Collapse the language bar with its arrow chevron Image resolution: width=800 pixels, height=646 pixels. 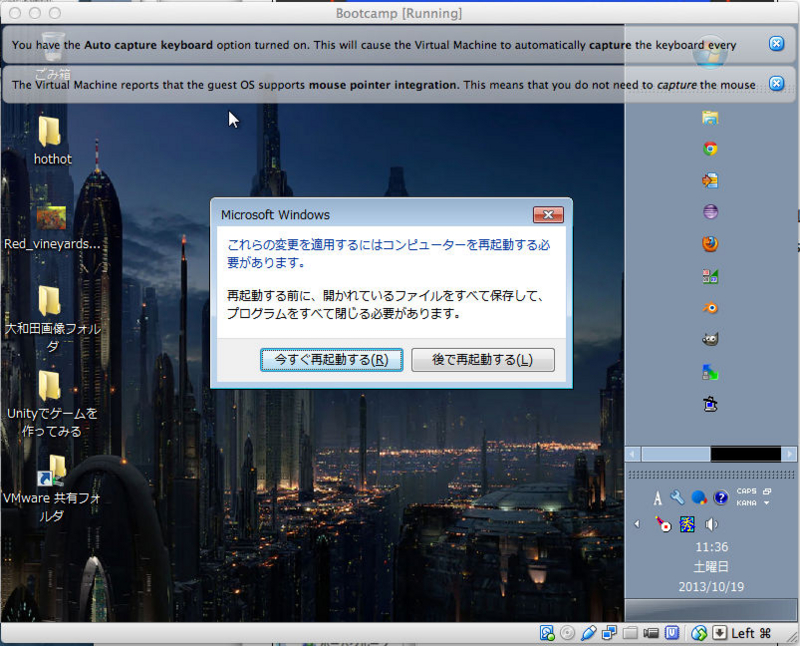coord(636,523)
